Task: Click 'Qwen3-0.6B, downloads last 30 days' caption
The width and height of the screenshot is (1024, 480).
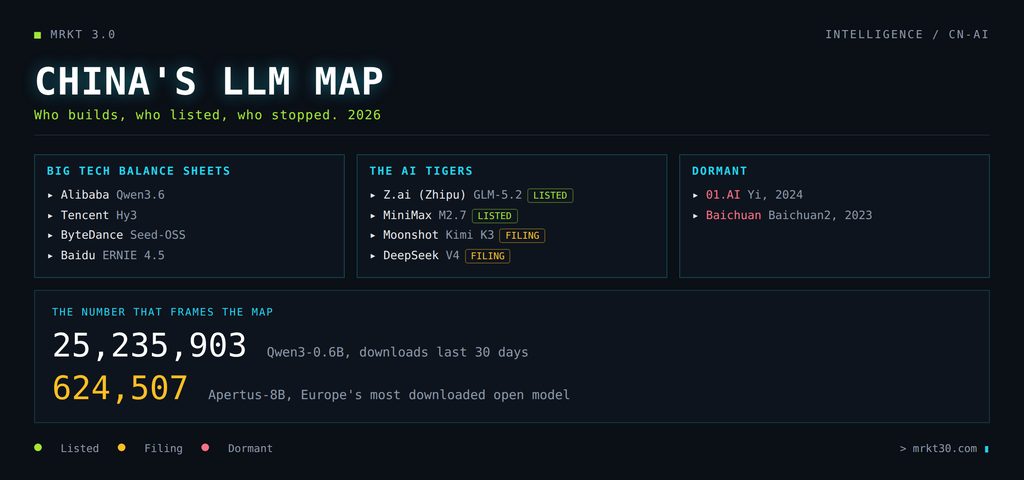Action: (398, 352)
